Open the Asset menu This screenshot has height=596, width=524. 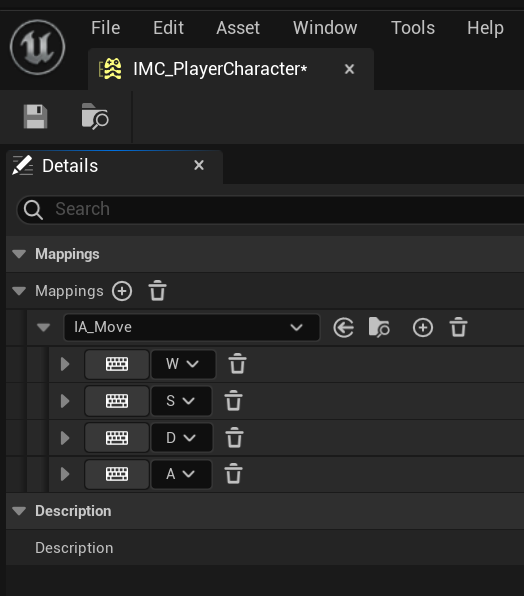click(238, 28)
